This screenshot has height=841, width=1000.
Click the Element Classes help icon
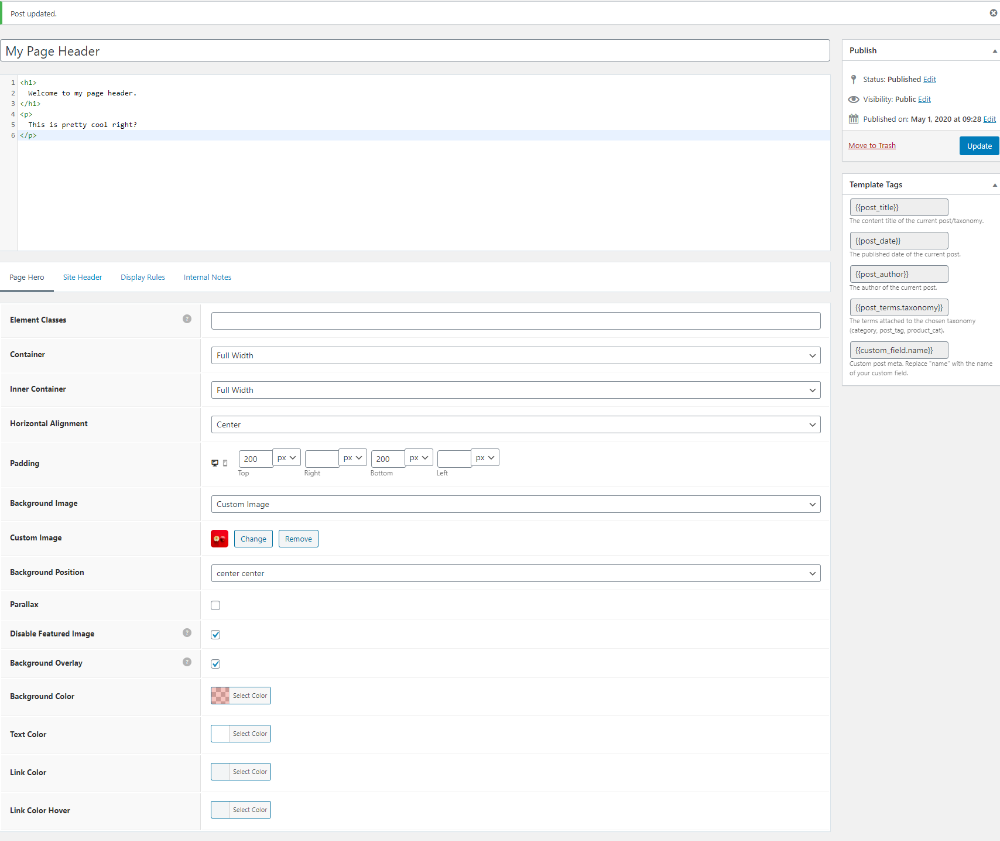[x=187, y=319]
